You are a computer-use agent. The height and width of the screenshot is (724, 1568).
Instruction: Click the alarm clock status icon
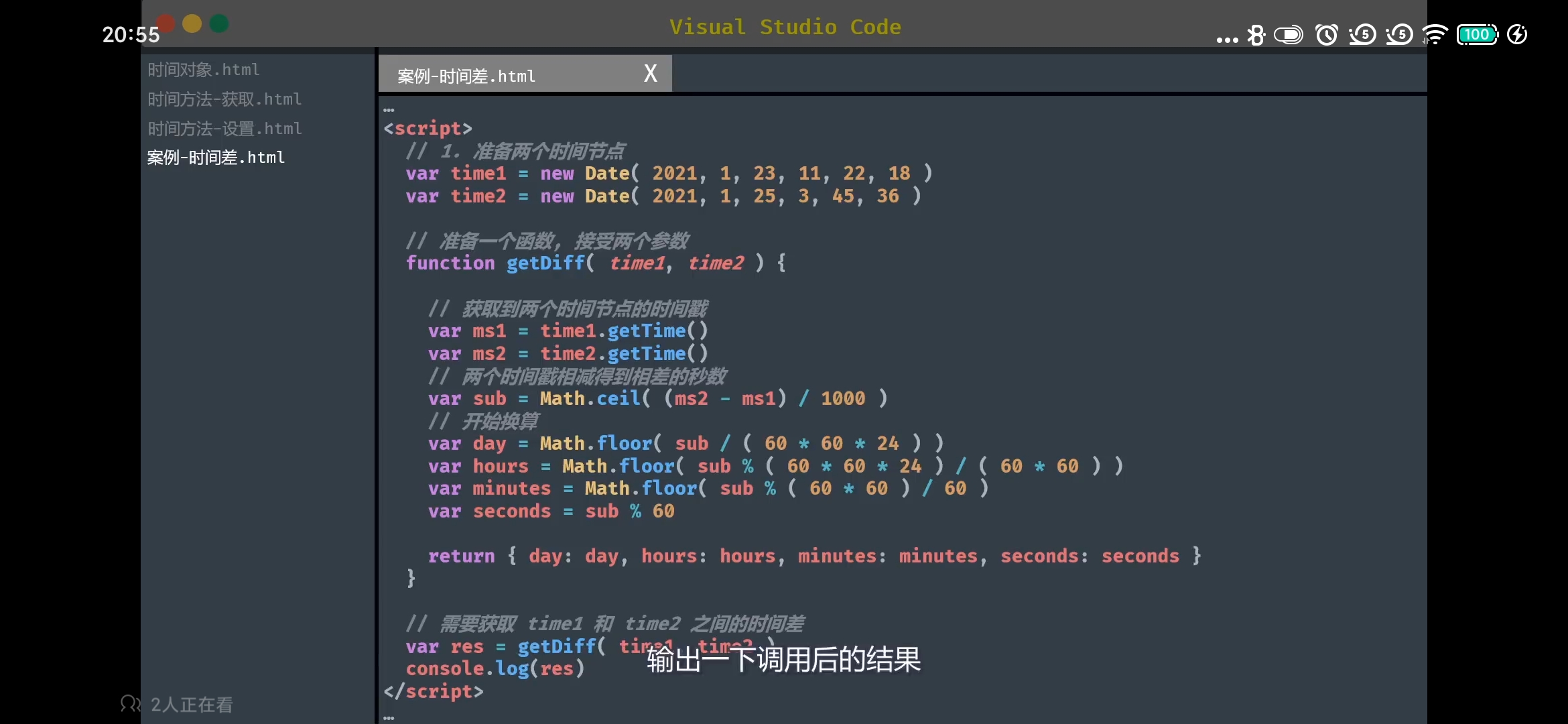coord(1326,35)
